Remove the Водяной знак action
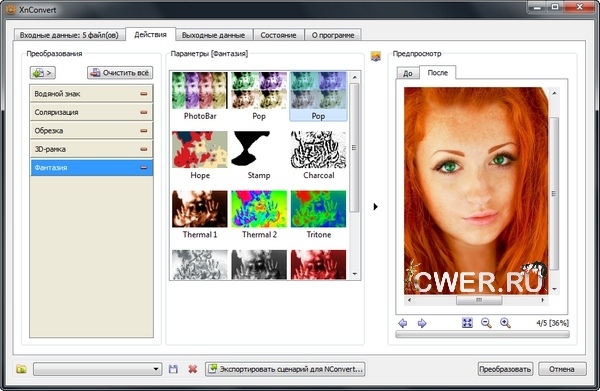 coord(143,94)
